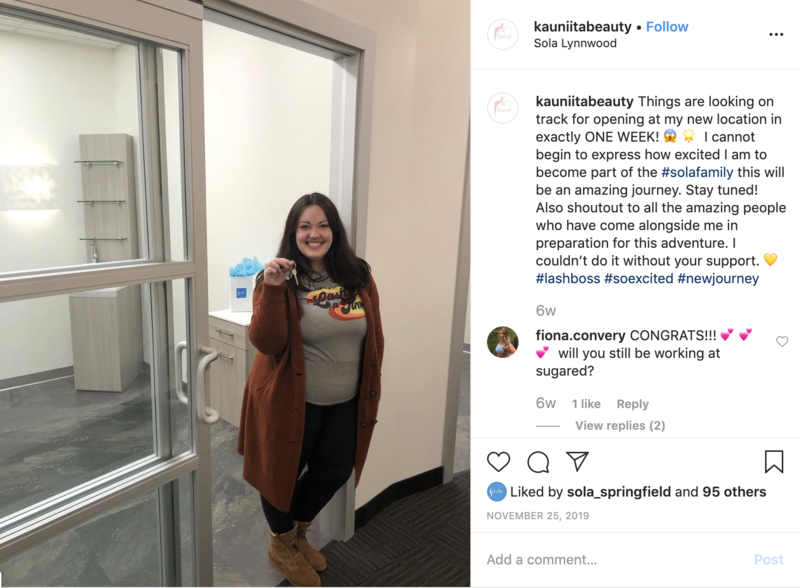Open the three-dot more options menu
The width and height of the screenshot is (800, 588).
tap(776, 35)
